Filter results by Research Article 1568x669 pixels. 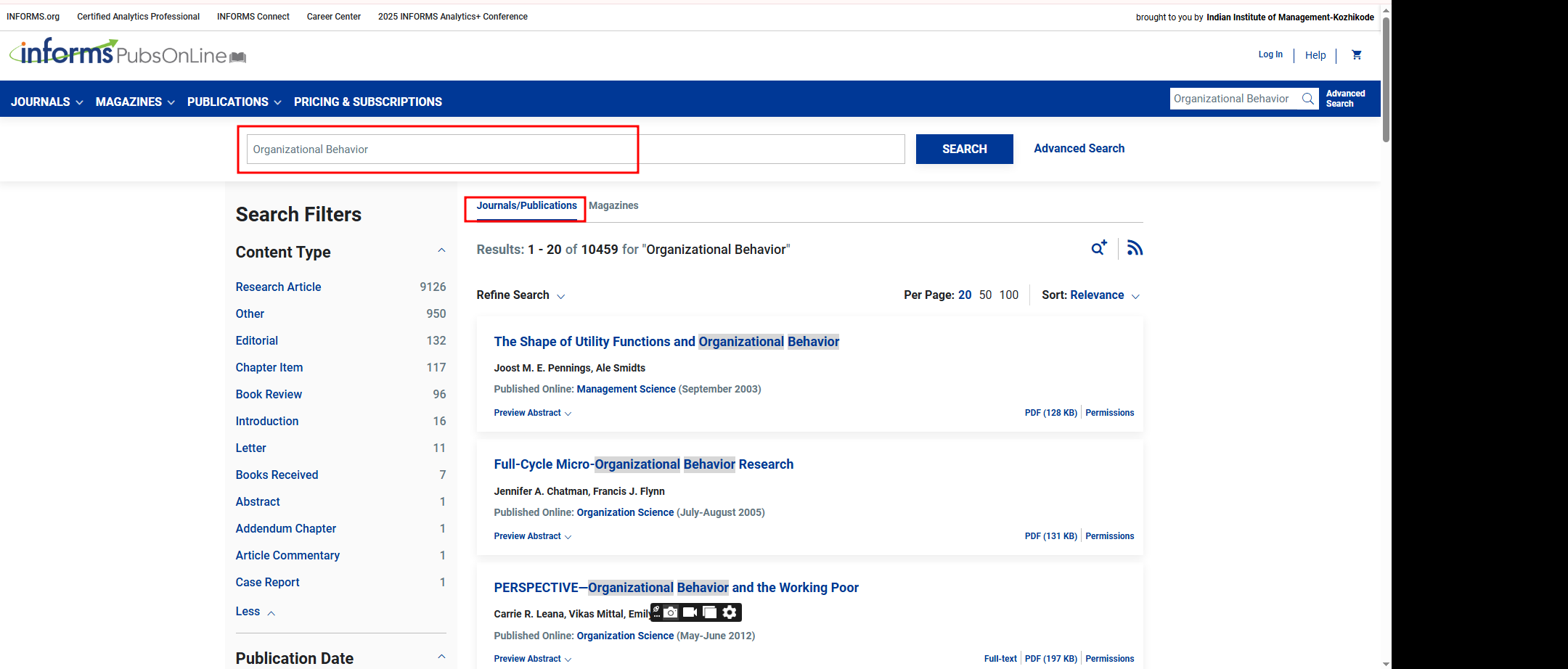(278, 287)
